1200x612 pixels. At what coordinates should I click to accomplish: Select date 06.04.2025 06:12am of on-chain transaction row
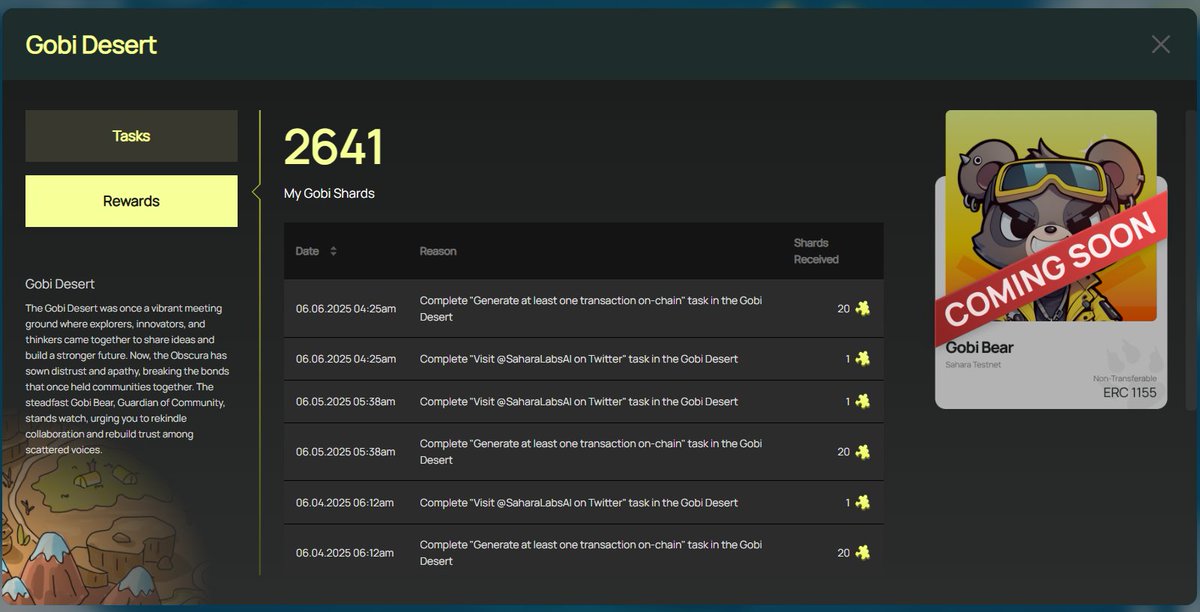[346, 552]
